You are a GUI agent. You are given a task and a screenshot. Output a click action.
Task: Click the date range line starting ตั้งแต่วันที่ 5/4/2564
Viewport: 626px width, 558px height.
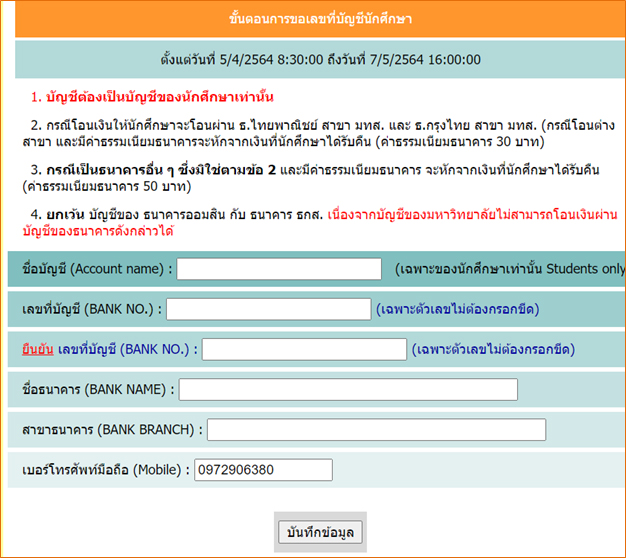[x=320, y=60]
